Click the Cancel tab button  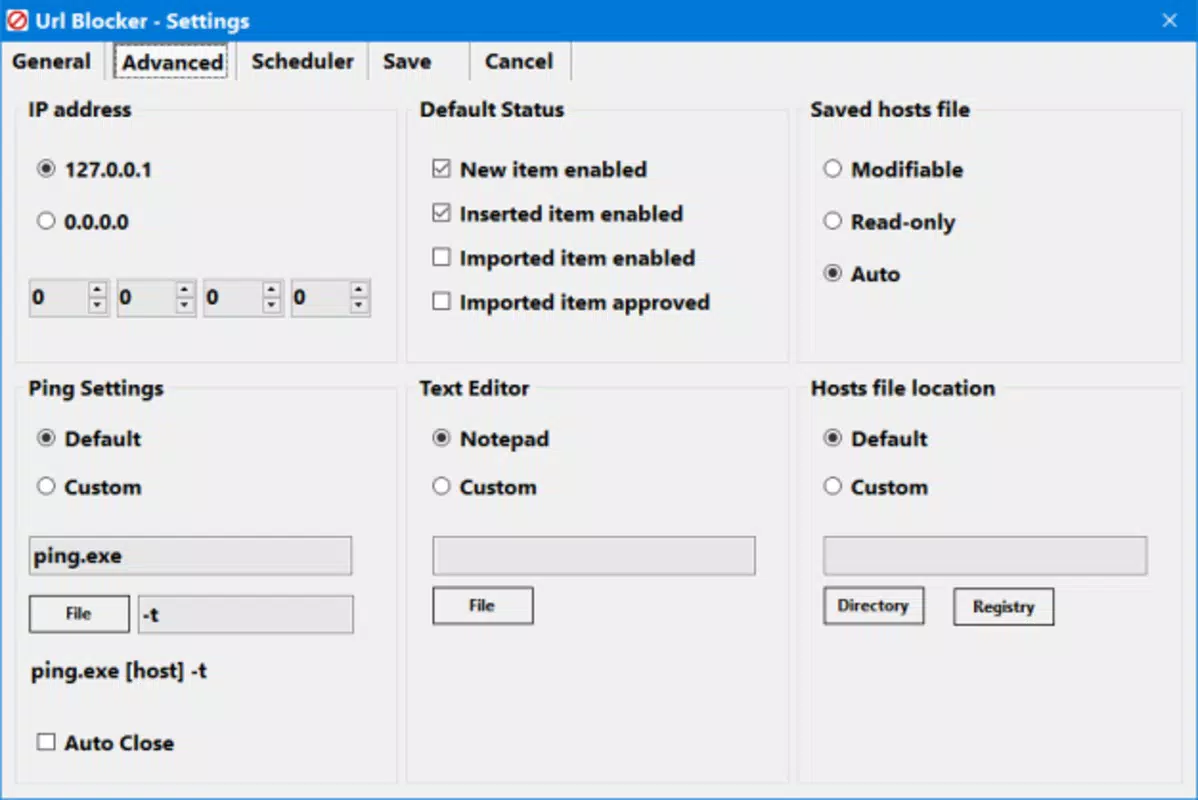519,61
